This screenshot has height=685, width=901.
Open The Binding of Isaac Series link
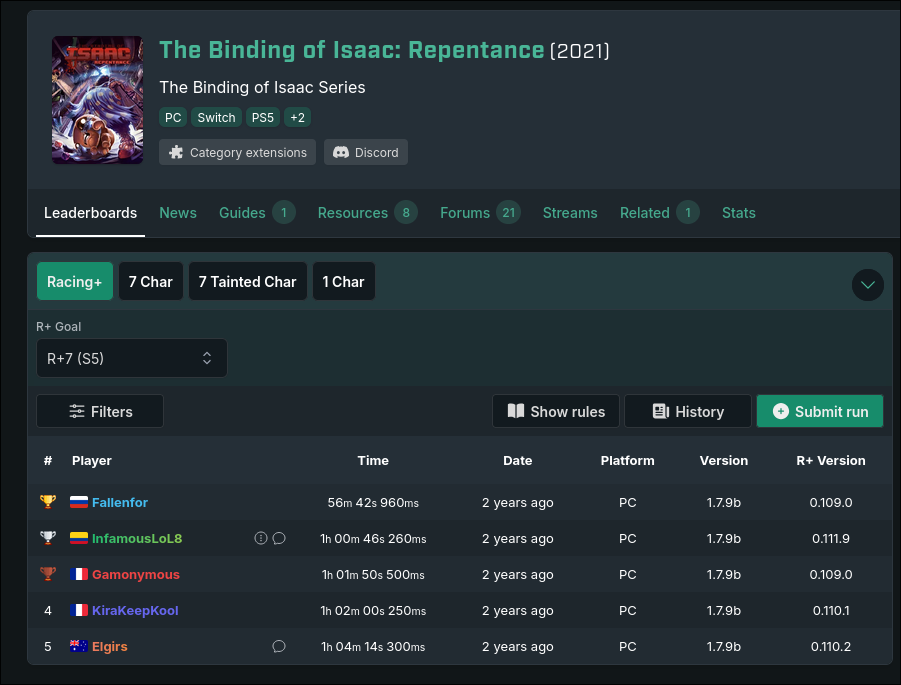(262, 87)
